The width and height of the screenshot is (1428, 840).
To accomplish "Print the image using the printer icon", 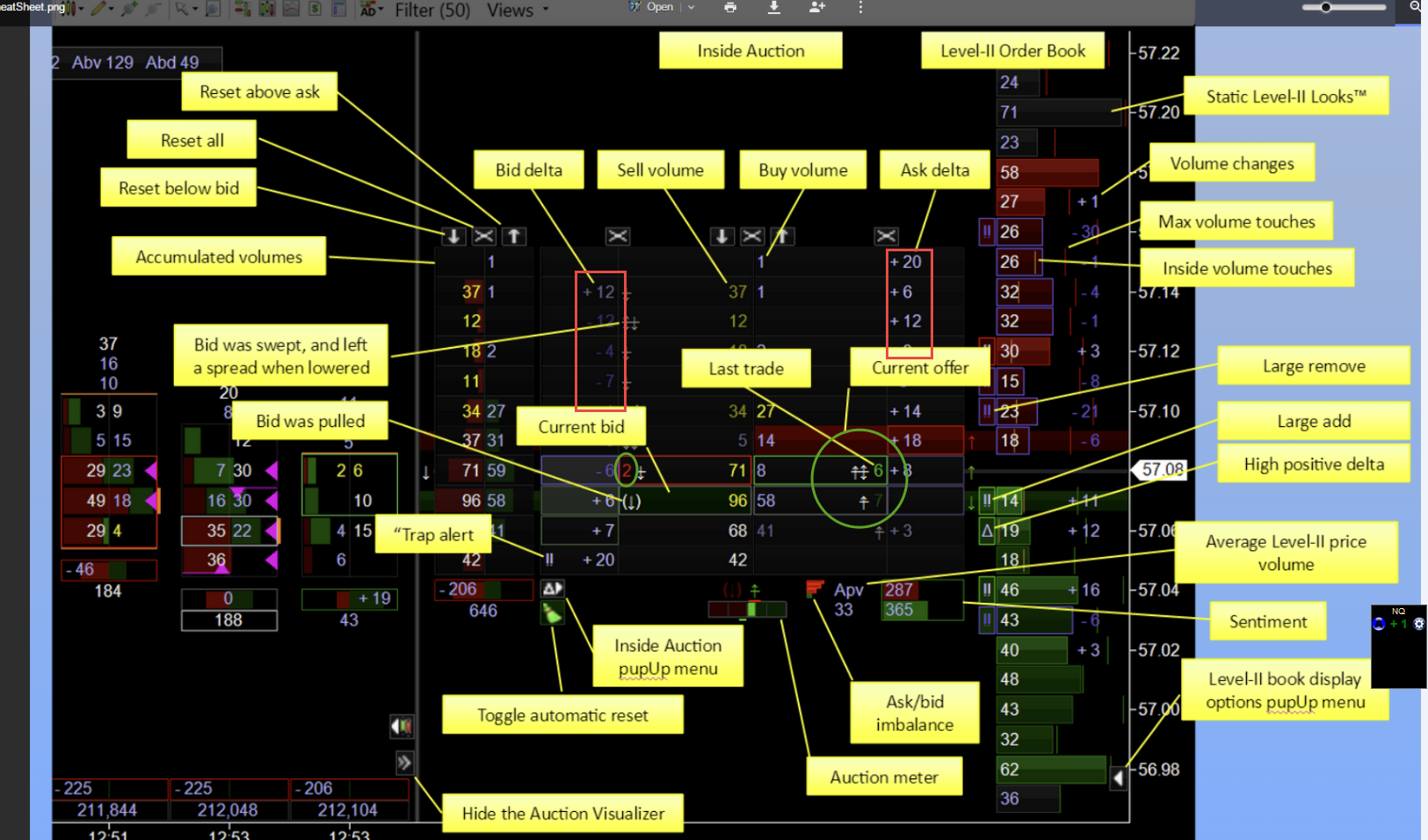I will pyautogui.click(x=730, y=7).
